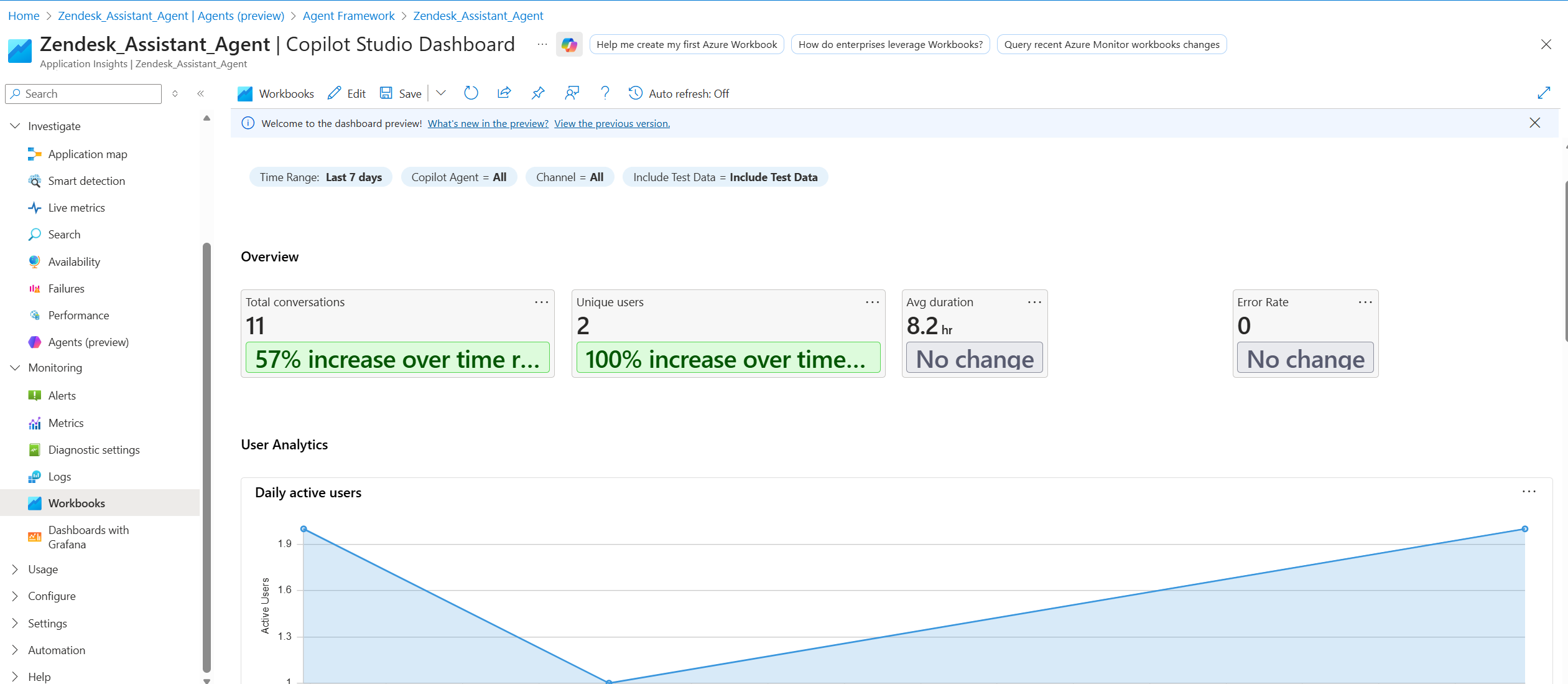This screenshot has width=1568, height=684.
Task: Select Logs in Monitoring menu
Action: pos(60,477)
